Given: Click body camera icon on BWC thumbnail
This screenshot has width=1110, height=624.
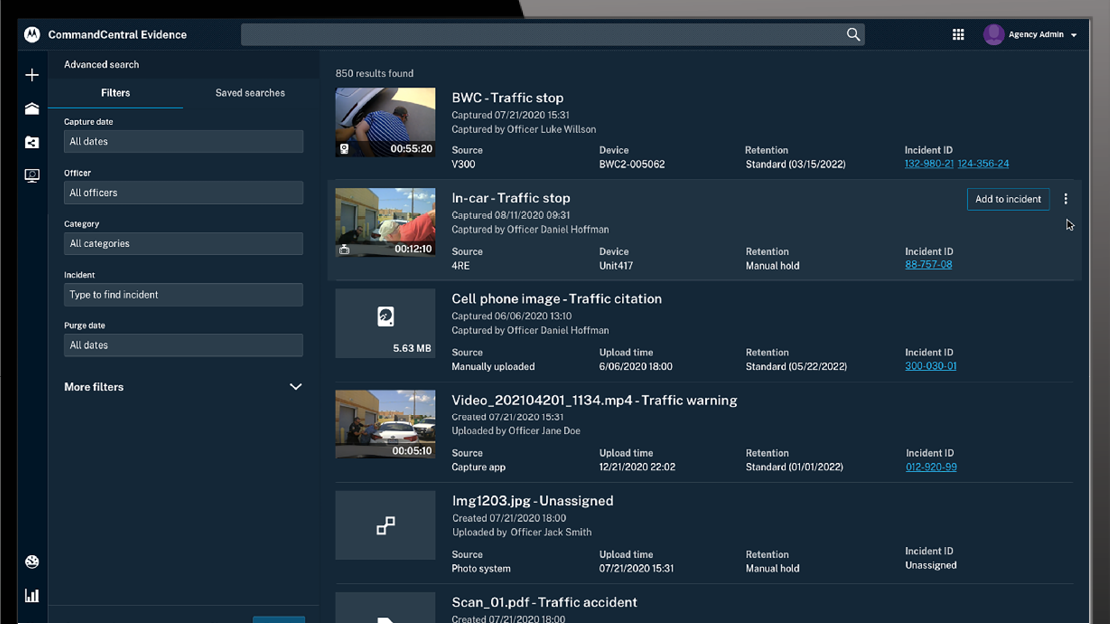Looking at the screenshot, I should pyautogui.click(x=344, y=149).
